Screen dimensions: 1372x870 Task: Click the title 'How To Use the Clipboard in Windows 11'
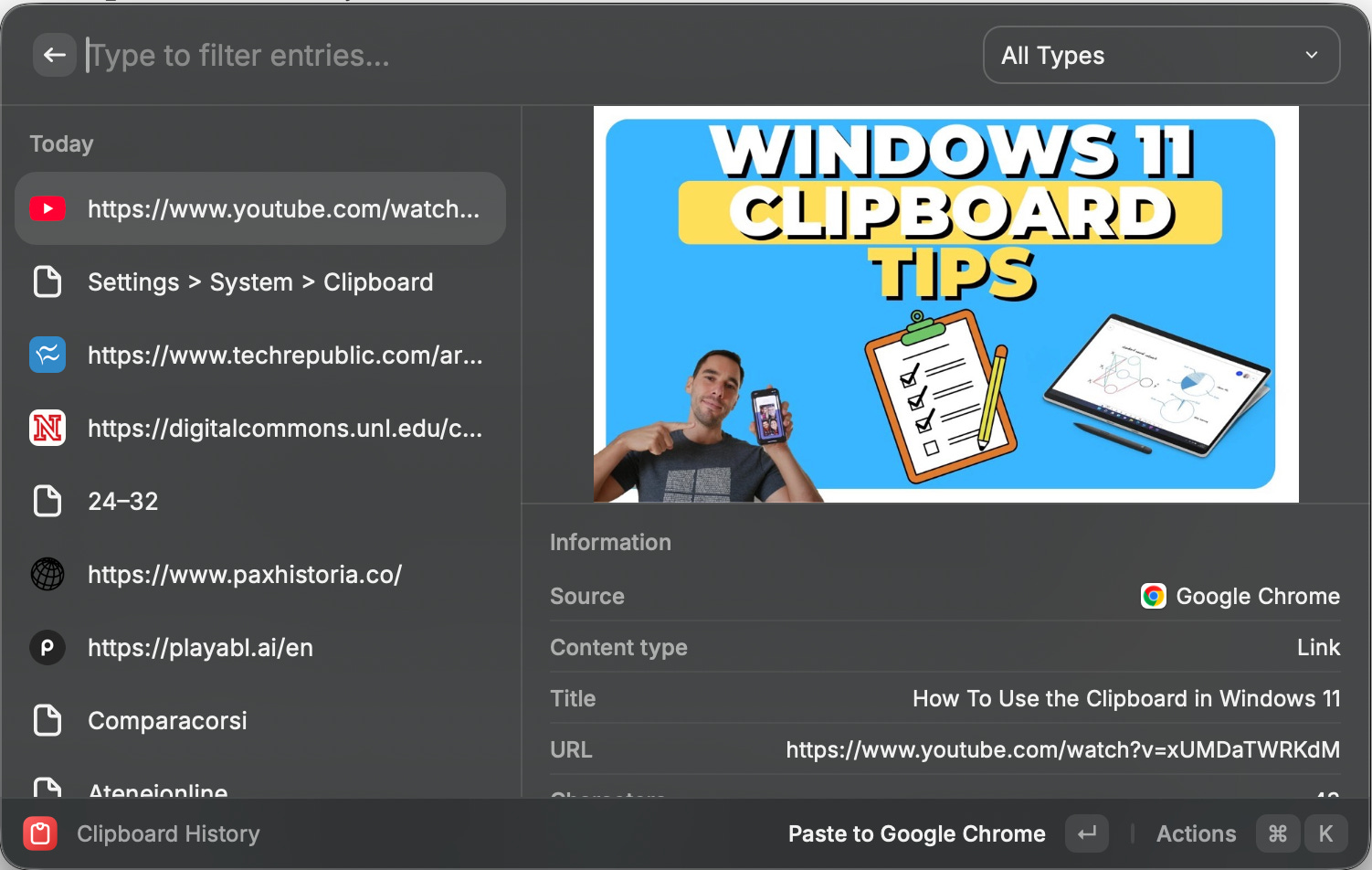click(x=1126, y=698)
